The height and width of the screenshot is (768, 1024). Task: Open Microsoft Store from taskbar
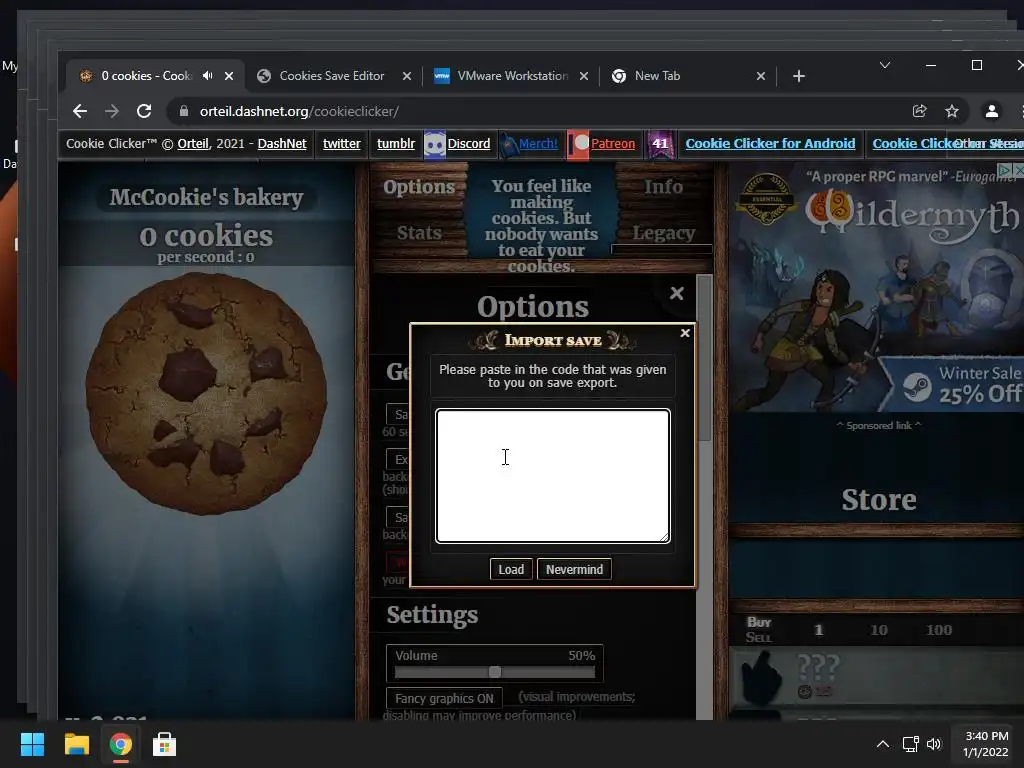pyautogui.click(x=164, y=744)
